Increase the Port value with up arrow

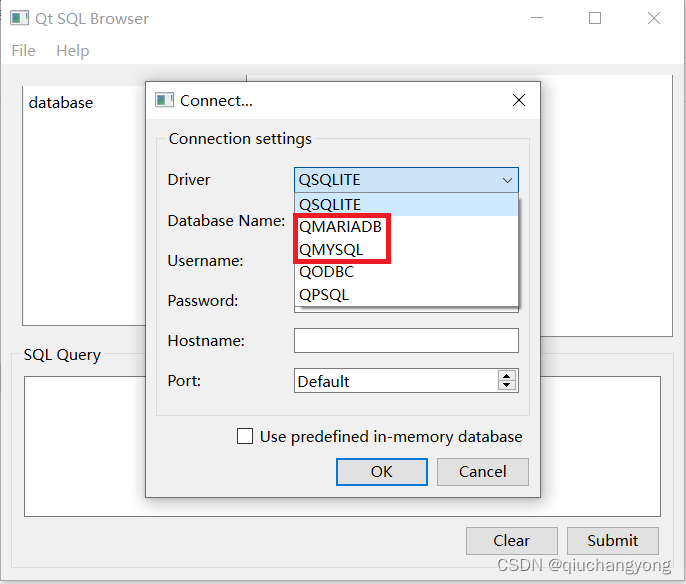pos(507,376)
